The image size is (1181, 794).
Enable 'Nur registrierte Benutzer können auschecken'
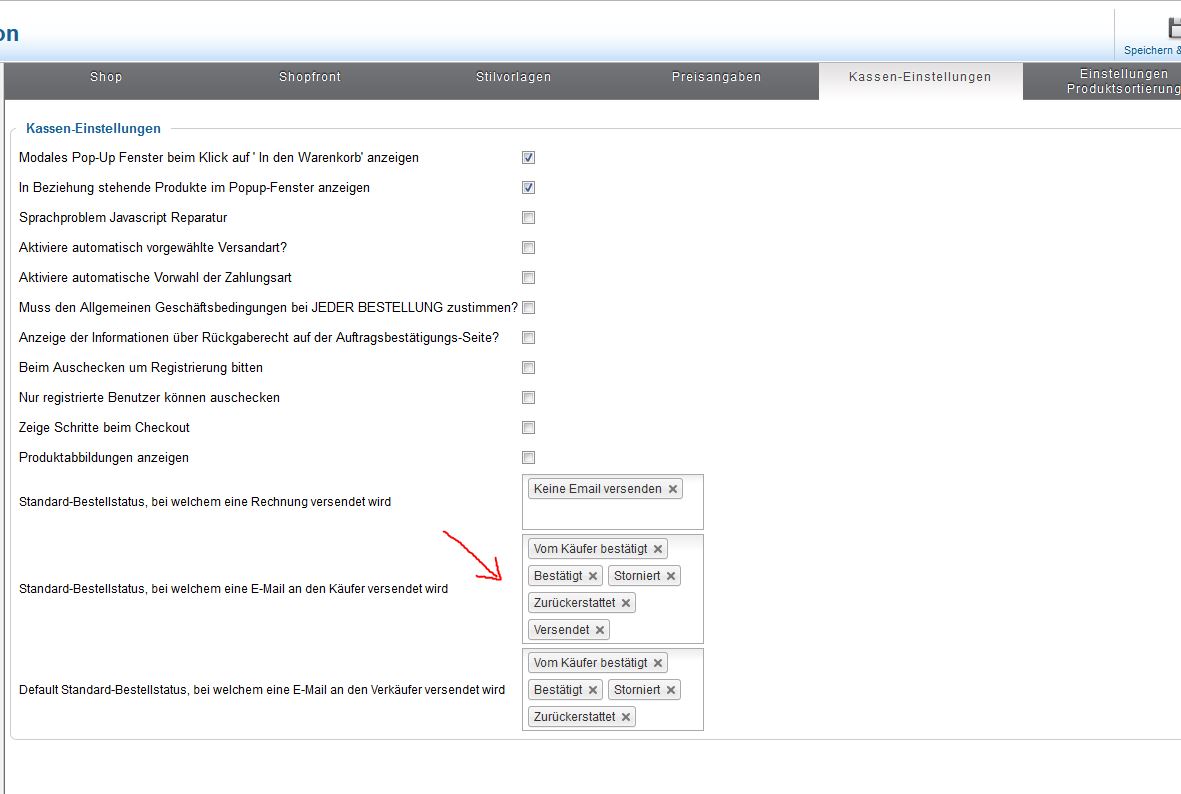528,397
